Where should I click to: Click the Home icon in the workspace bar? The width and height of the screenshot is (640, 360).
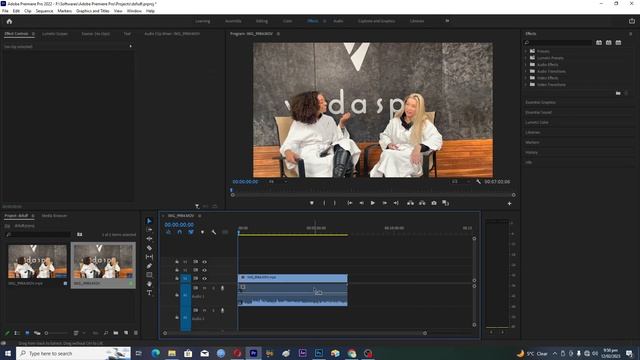pyautogui.click(x=9, y=21)
